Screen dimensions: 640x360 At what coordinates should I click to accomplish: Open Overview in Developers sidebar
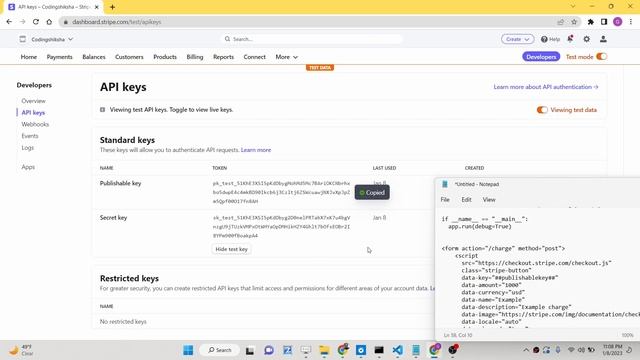pos(33,101)
